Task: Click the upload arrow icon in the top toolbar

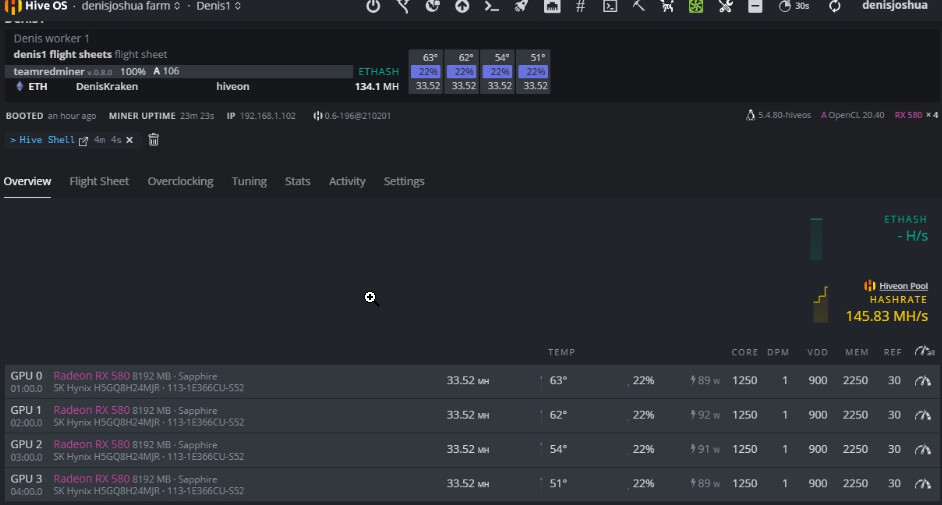Action: click(x=462, y=6)
